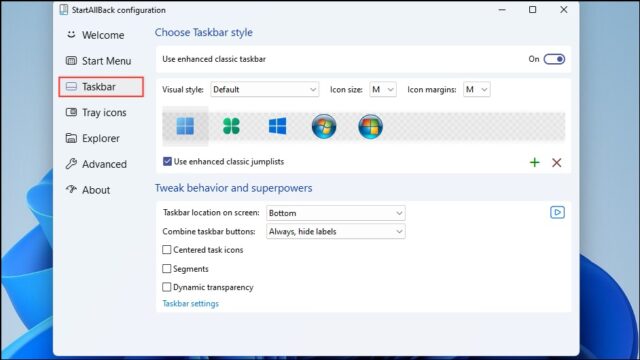Image resolution: width=640 pixels, height=360 pixels.
Task: Choose the green four-leaf clover start icon
Action: click(x=231, y=126)
